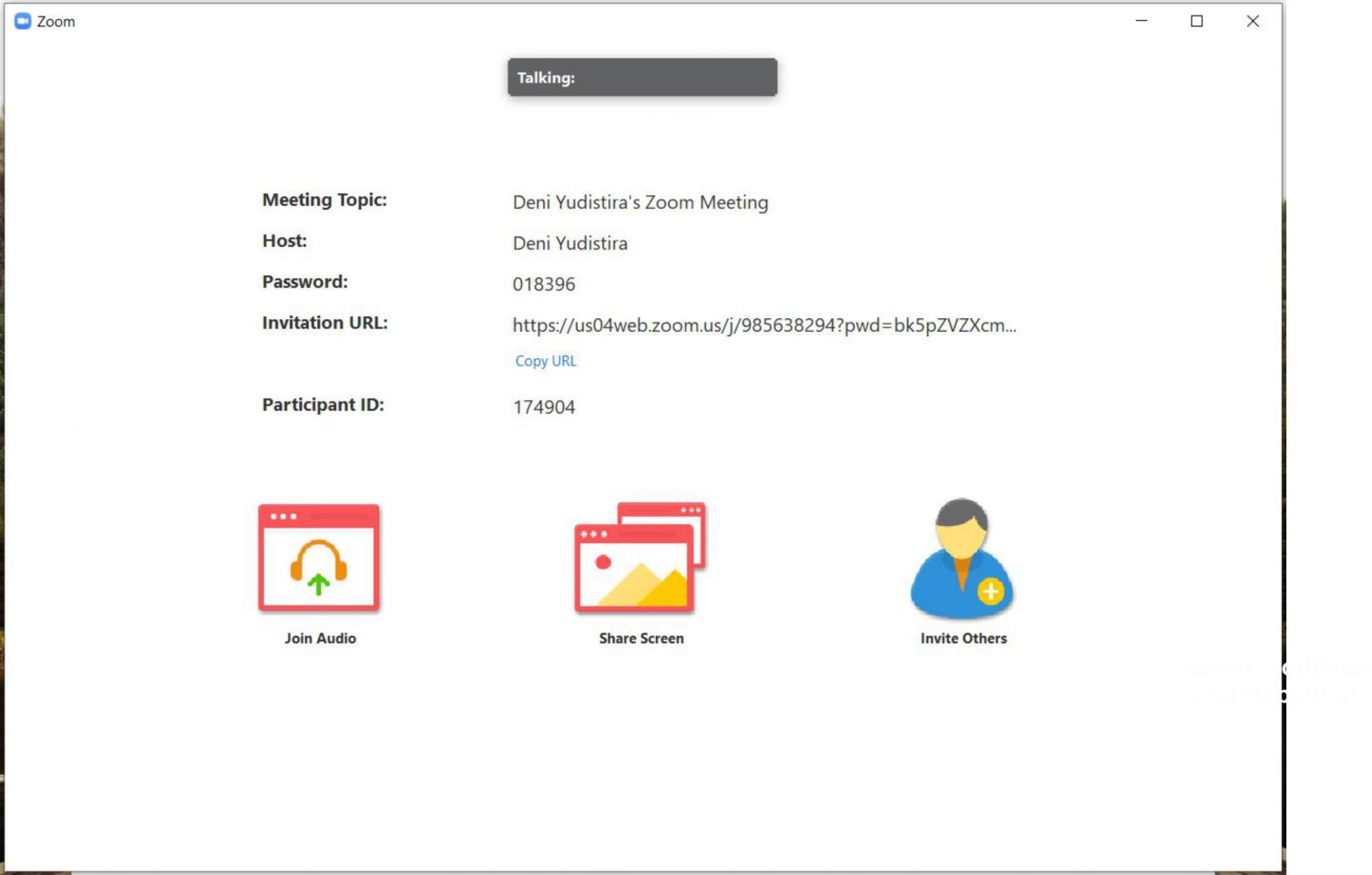Viewport: 1372px width, 875px height.
Task: Click the Invitation URL label
Action: click(x=325, y=323)
